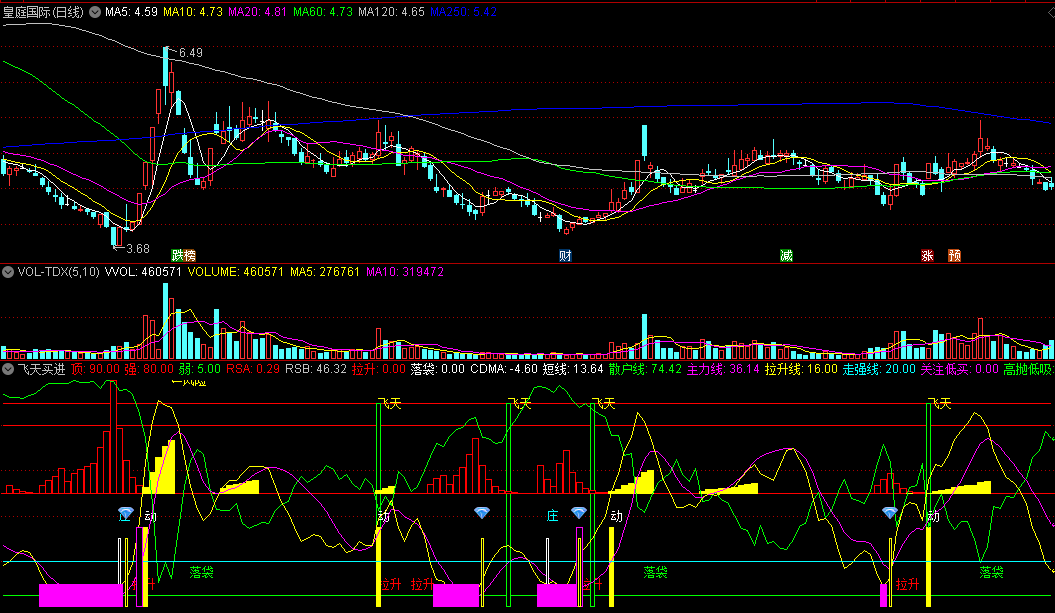Click the 皇庭国际(日线) stock title
The height and width of the screenshot is (613, 1055).
[x=44, y=12]
